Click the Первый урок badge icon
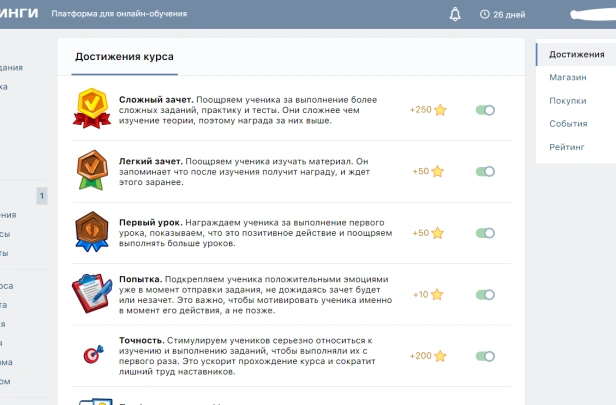This screenshot has height=405, width=616. [x=92, y=232]
